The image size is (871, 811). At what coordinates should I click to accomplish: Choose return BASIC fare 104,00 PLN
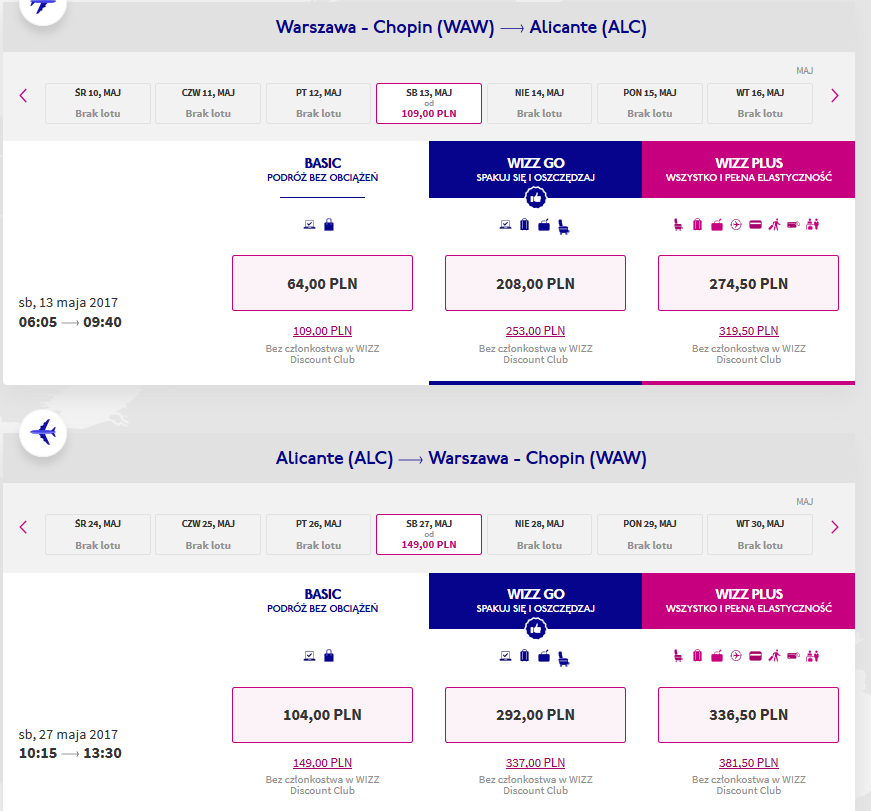pyautogui.click(x=322, y=715)
